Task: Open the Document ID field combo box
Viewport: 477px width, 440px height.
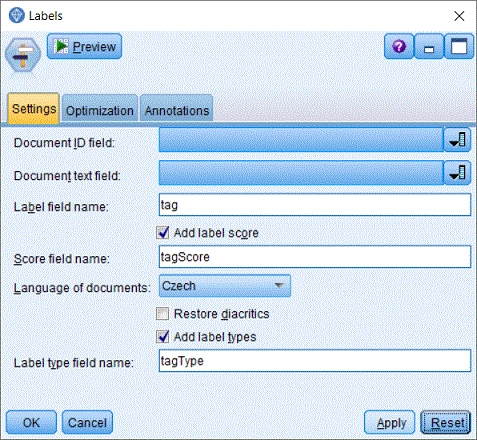Action: point(301,140)
